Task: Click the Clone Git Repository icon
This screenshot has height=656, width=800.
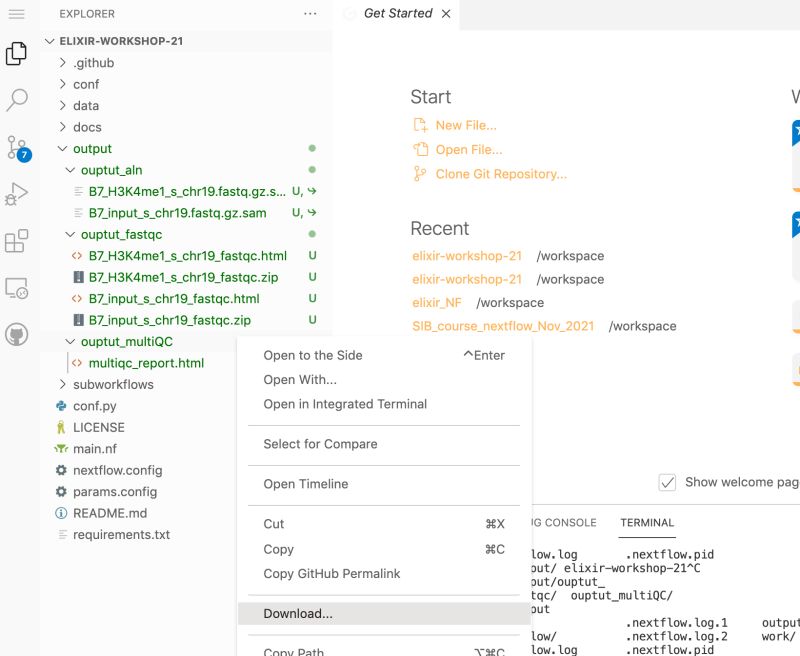Action: (x=420, y=174)
